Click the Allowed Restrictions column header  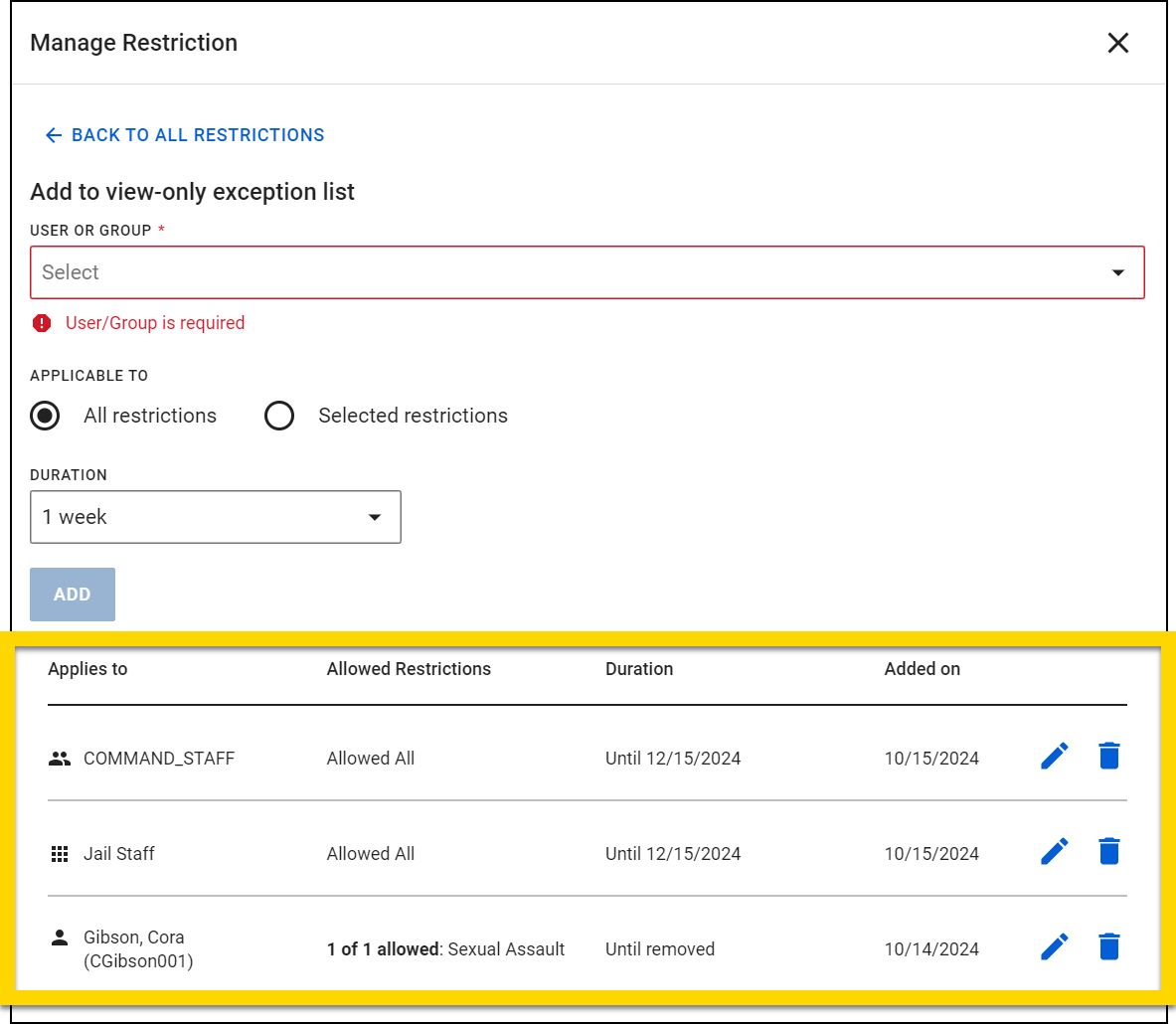click(x=409, y=668)
